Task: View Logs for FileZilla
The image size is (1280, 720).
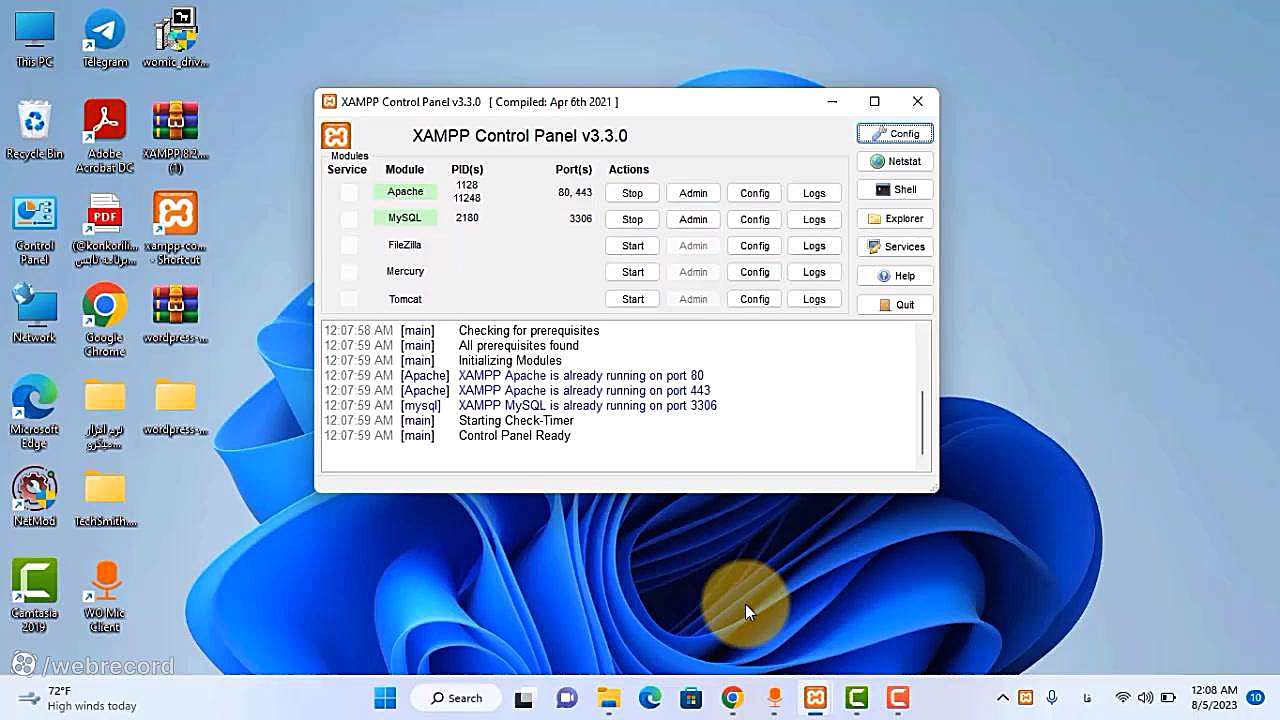Action: (x=814, y=246)
